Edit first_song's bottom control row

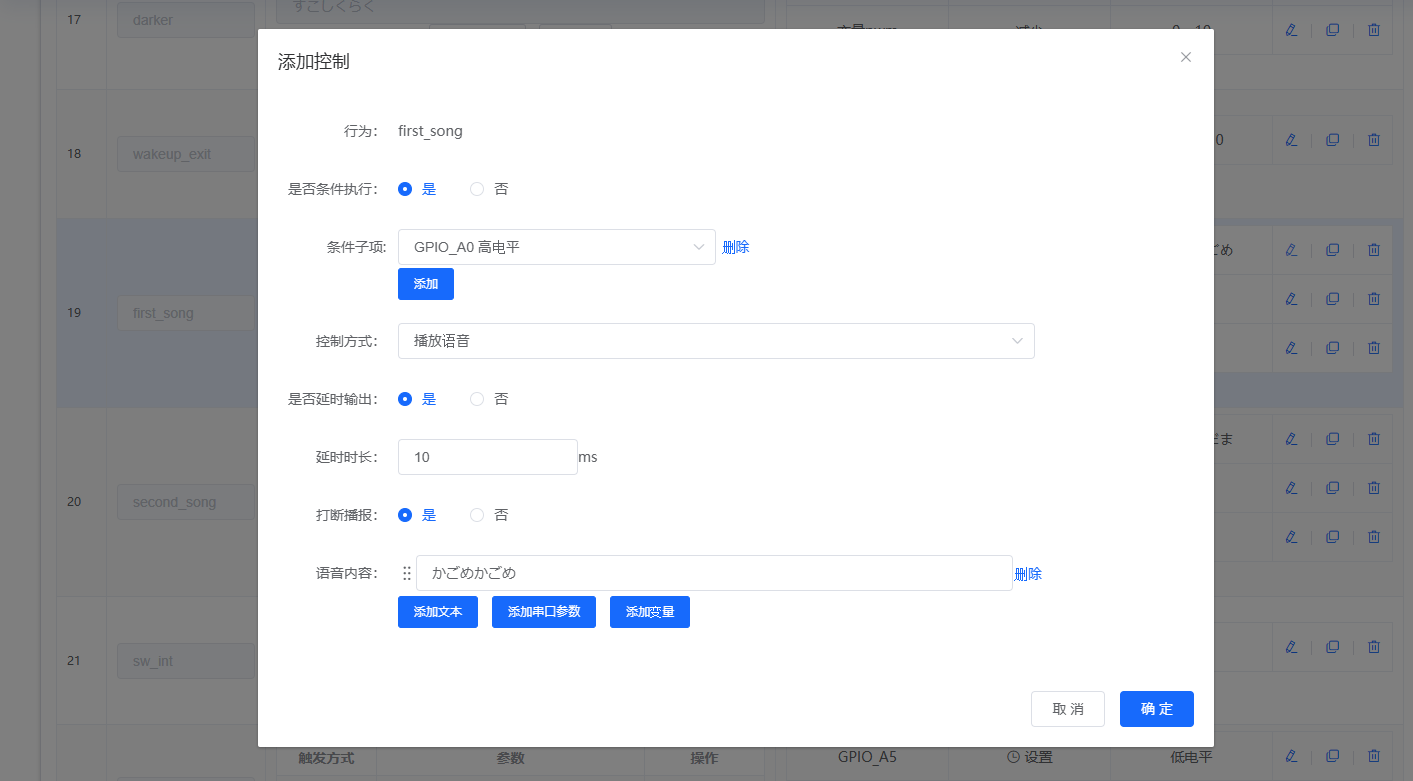coord(1291,347)
